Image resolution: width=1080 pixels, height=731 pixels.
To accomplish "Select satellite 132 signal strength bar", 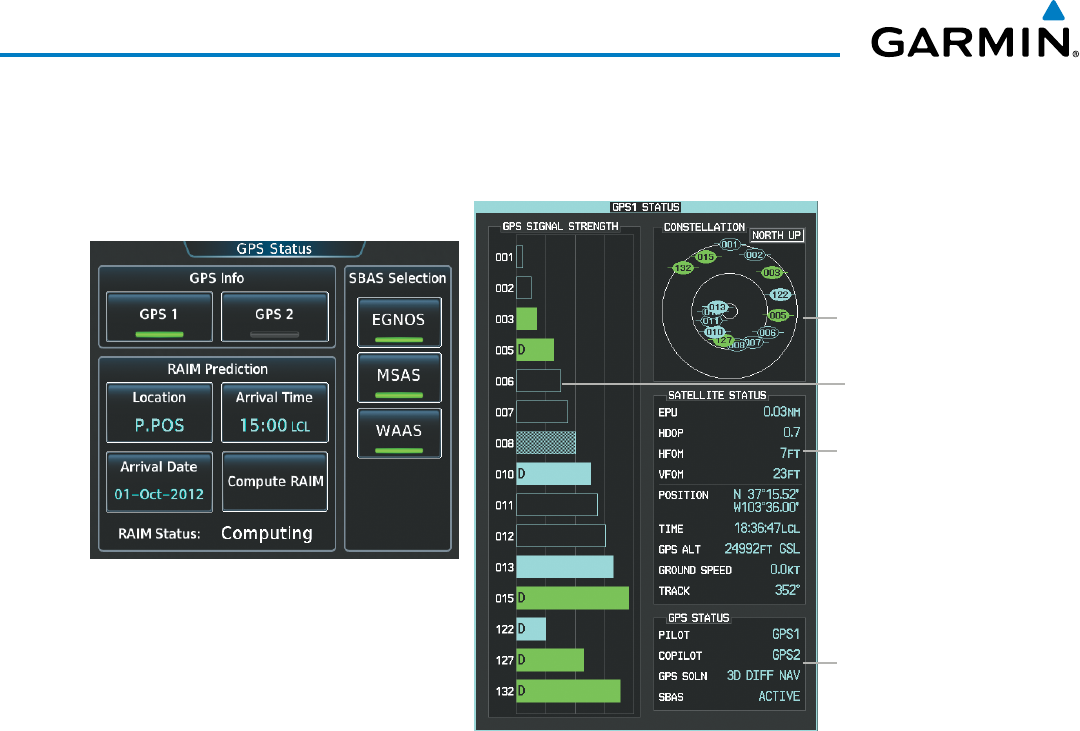I will [568, 690].
